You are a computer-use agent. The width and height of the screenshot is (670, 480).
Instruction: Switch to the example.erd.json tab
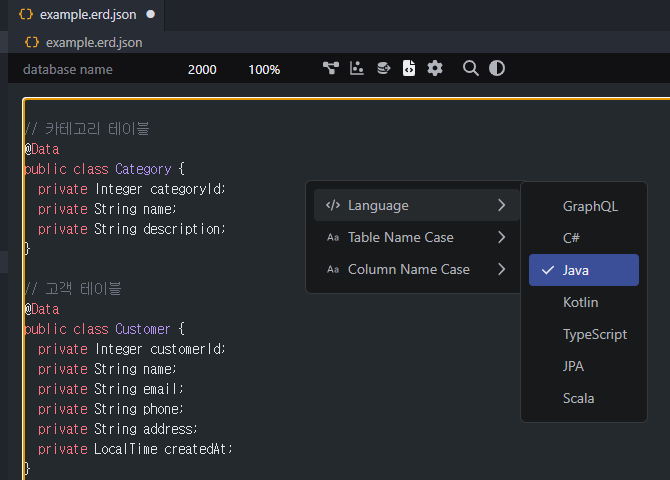[86, 15]
